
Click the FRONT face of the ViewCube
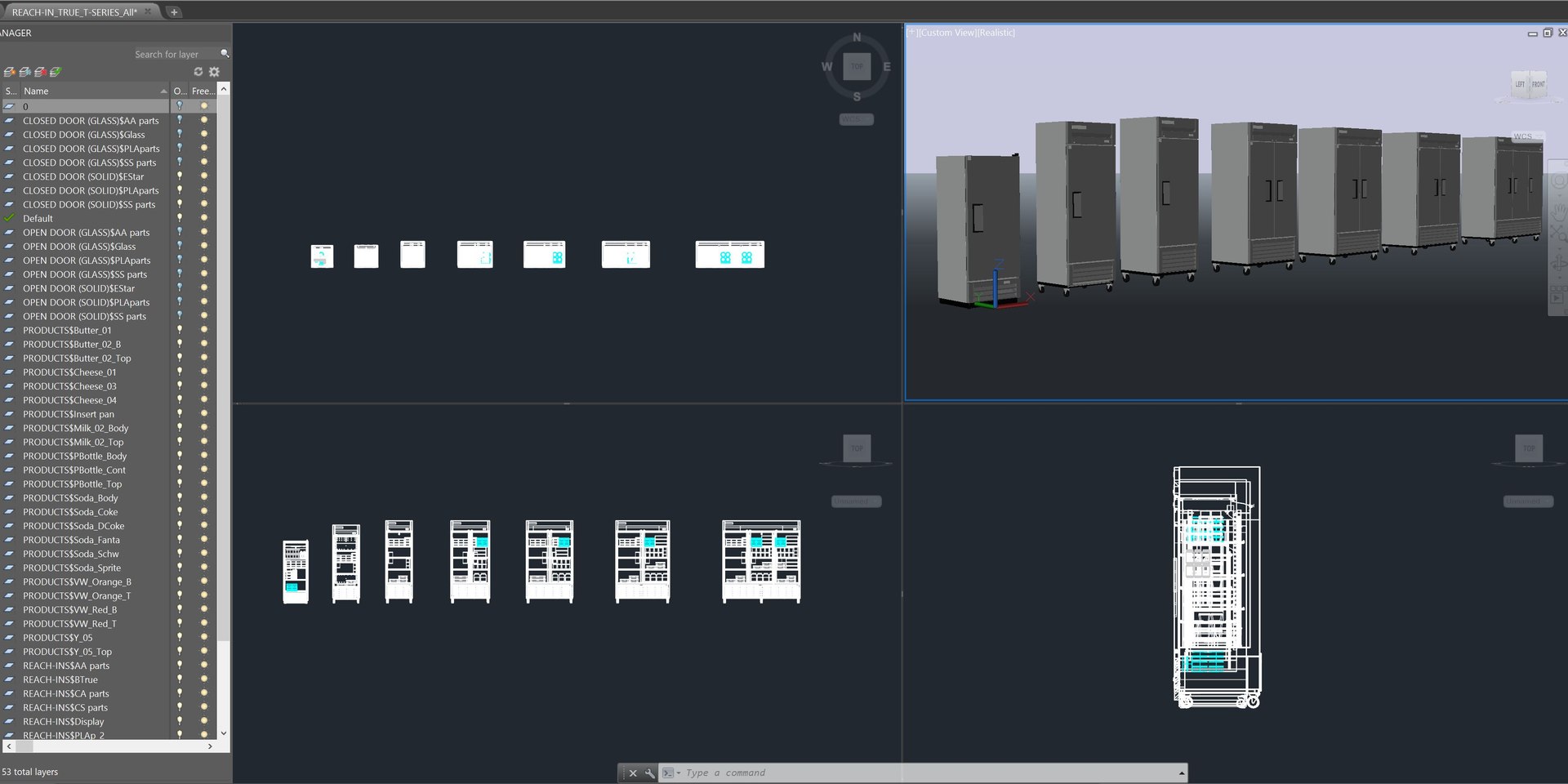point(1538,84)
